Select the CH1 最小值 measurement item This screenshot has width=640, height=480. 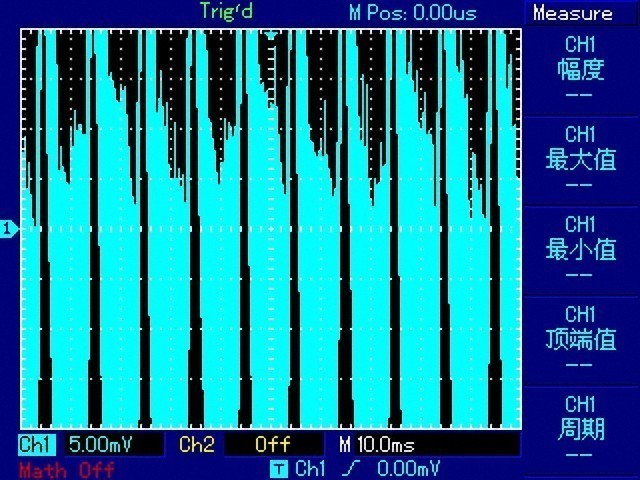[580, 251]
